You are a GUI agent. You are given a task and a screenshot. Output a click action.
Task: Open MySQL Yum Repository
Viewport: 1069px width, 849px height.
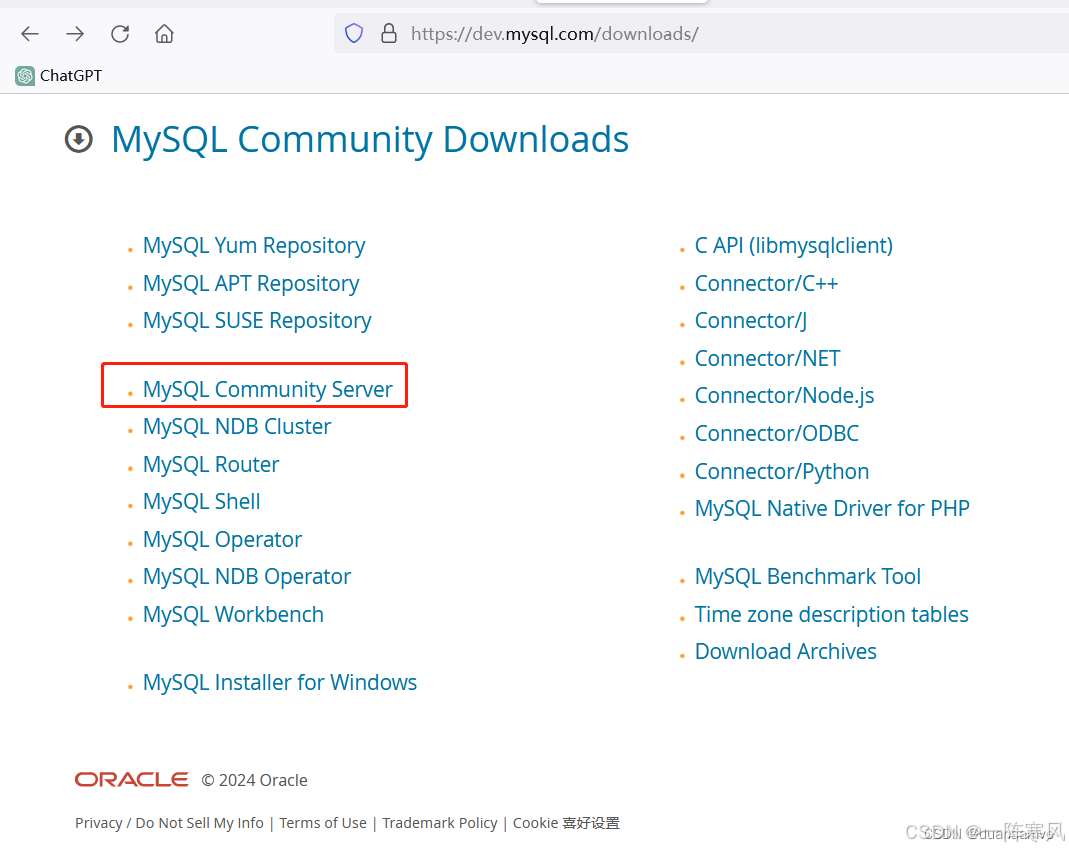pyautogui.click(x=254, y=245)
